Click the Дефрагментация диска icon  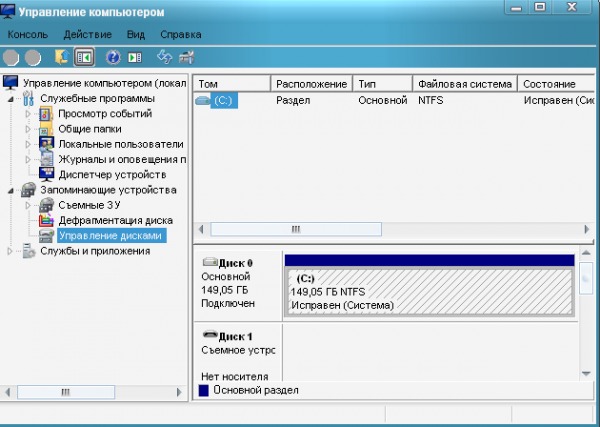click(x=46, y=220)
